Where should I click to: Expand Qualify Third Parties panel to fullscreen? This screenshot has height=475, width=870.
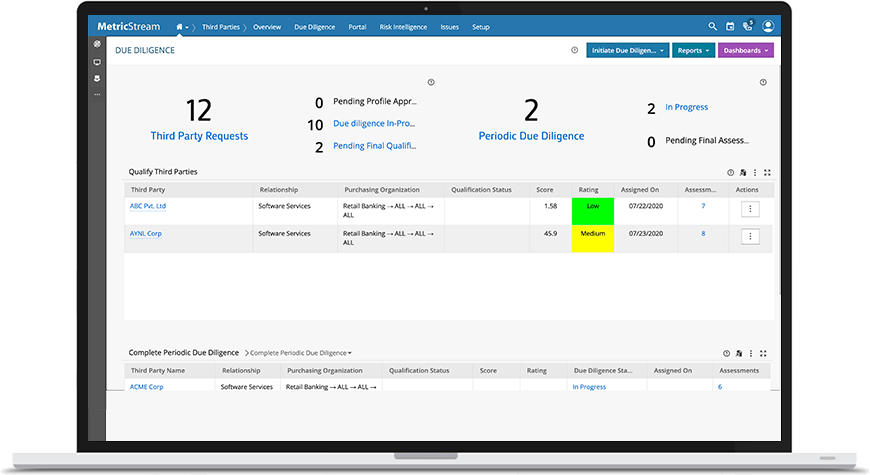[766, 172]
